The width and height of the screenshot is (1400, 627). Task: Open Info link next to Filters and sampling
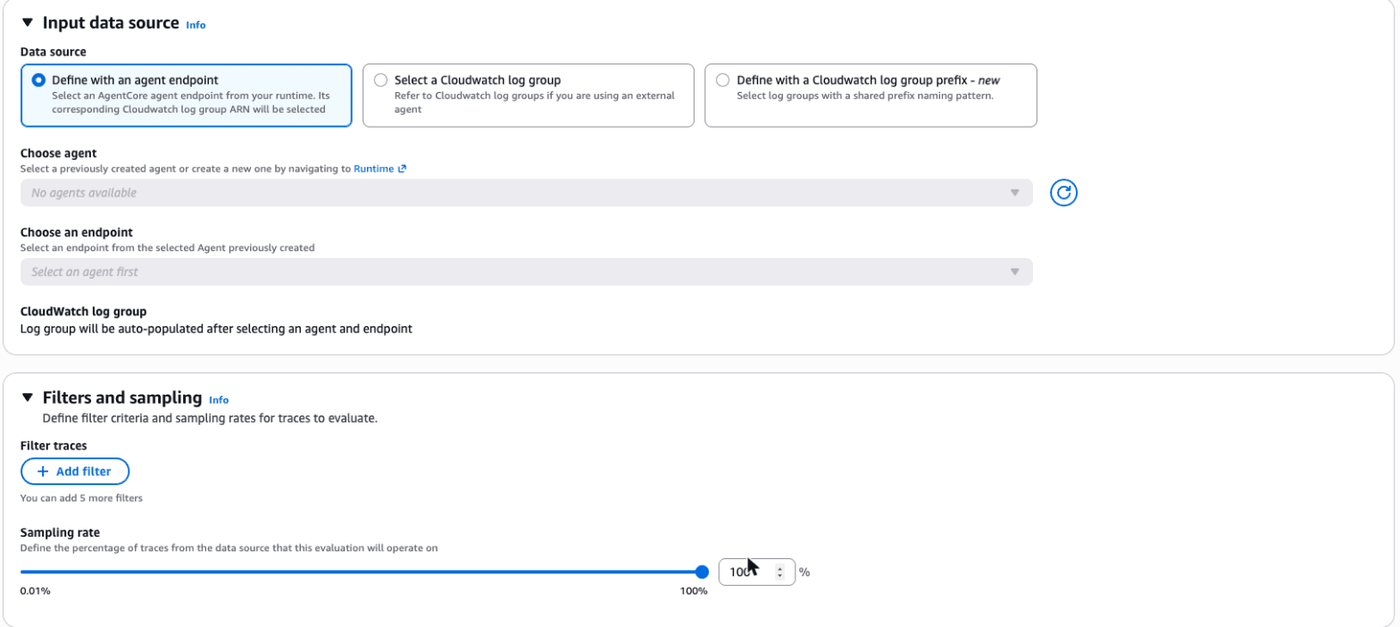[219, 400]
